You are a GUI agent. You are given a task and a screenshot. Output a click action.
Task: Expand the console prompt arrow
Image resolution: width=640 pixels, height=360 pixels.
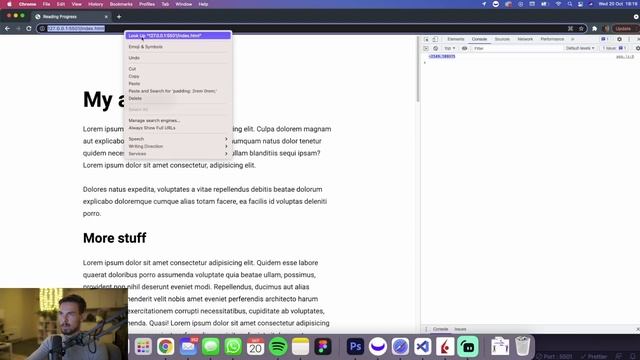coord(425,62)
